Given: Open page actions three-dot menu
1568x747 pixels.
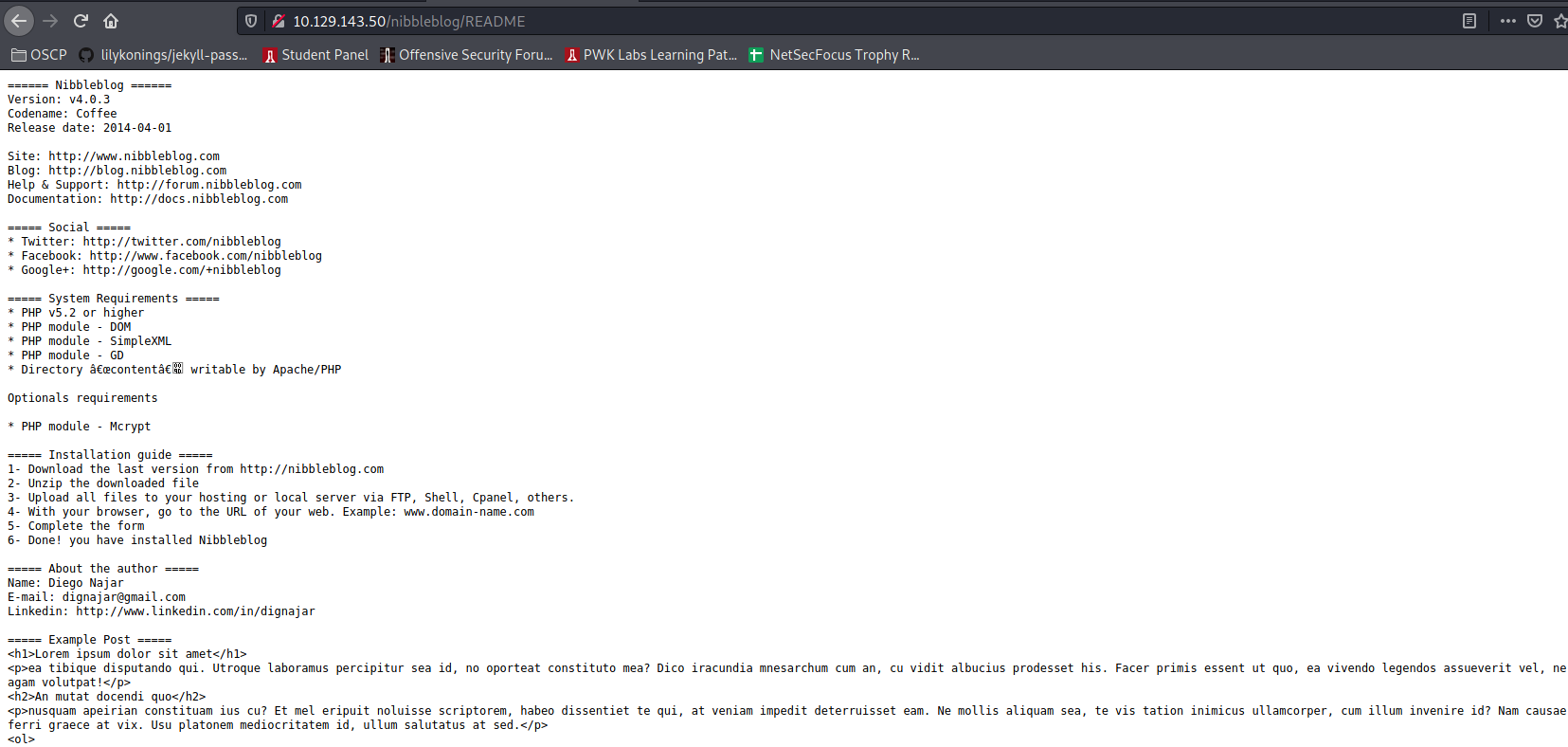Looking at the screenshot, I should coord(1508,21).
